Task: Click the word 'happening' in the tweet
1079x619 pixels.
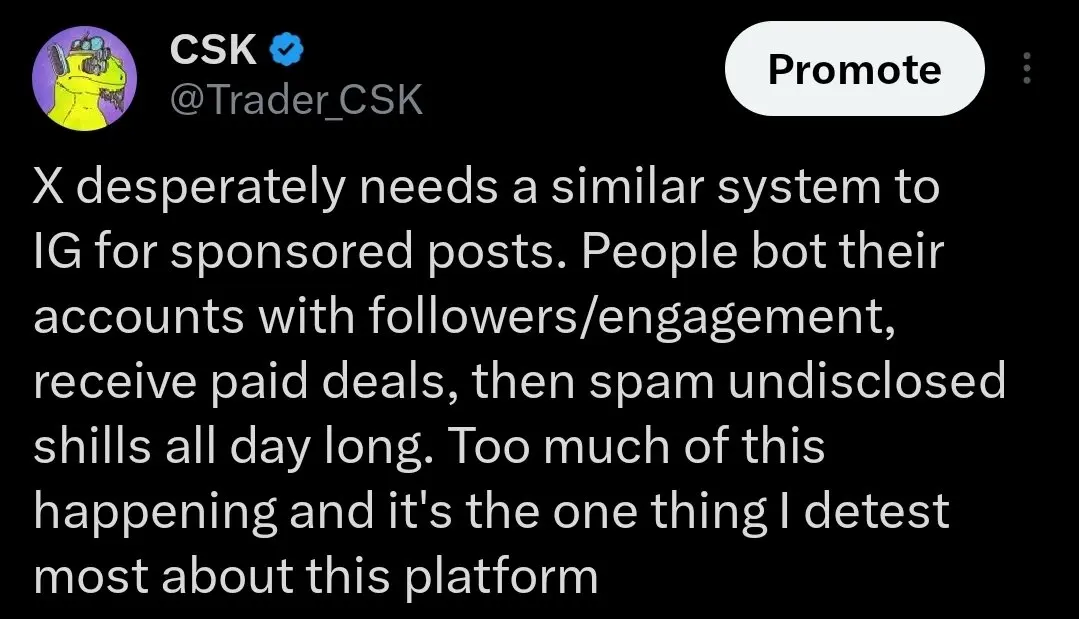Action: click(x=156, y=512)
